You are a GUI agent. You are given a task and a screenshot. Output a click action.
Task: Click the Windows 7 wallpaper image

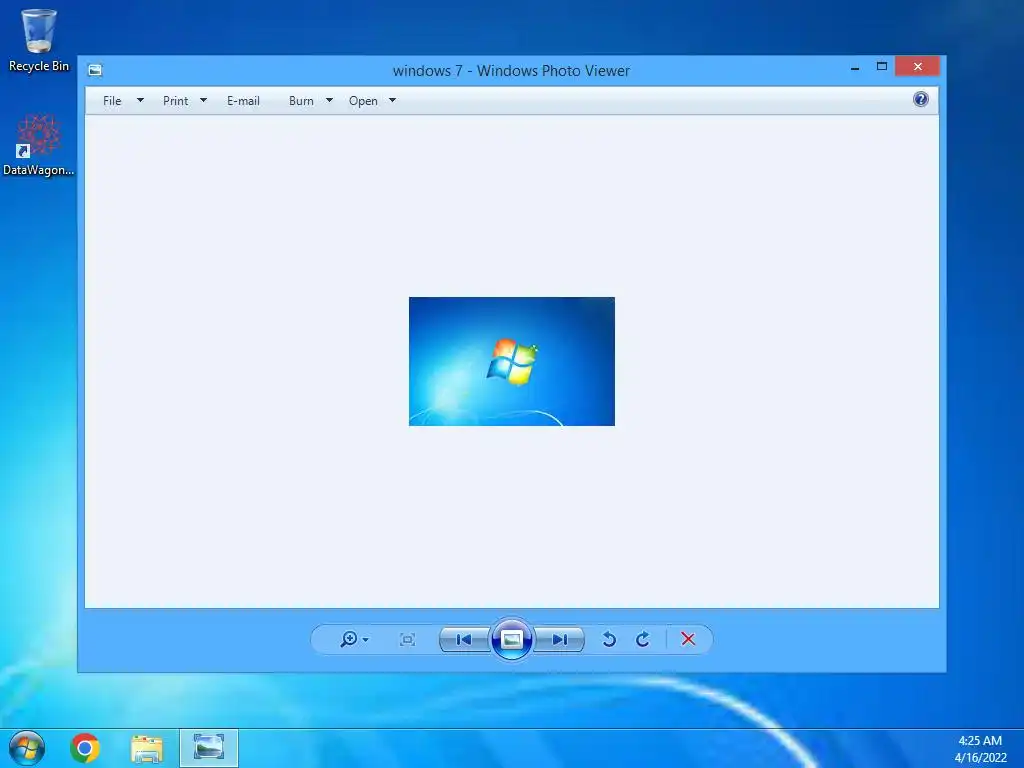point(512,361)
